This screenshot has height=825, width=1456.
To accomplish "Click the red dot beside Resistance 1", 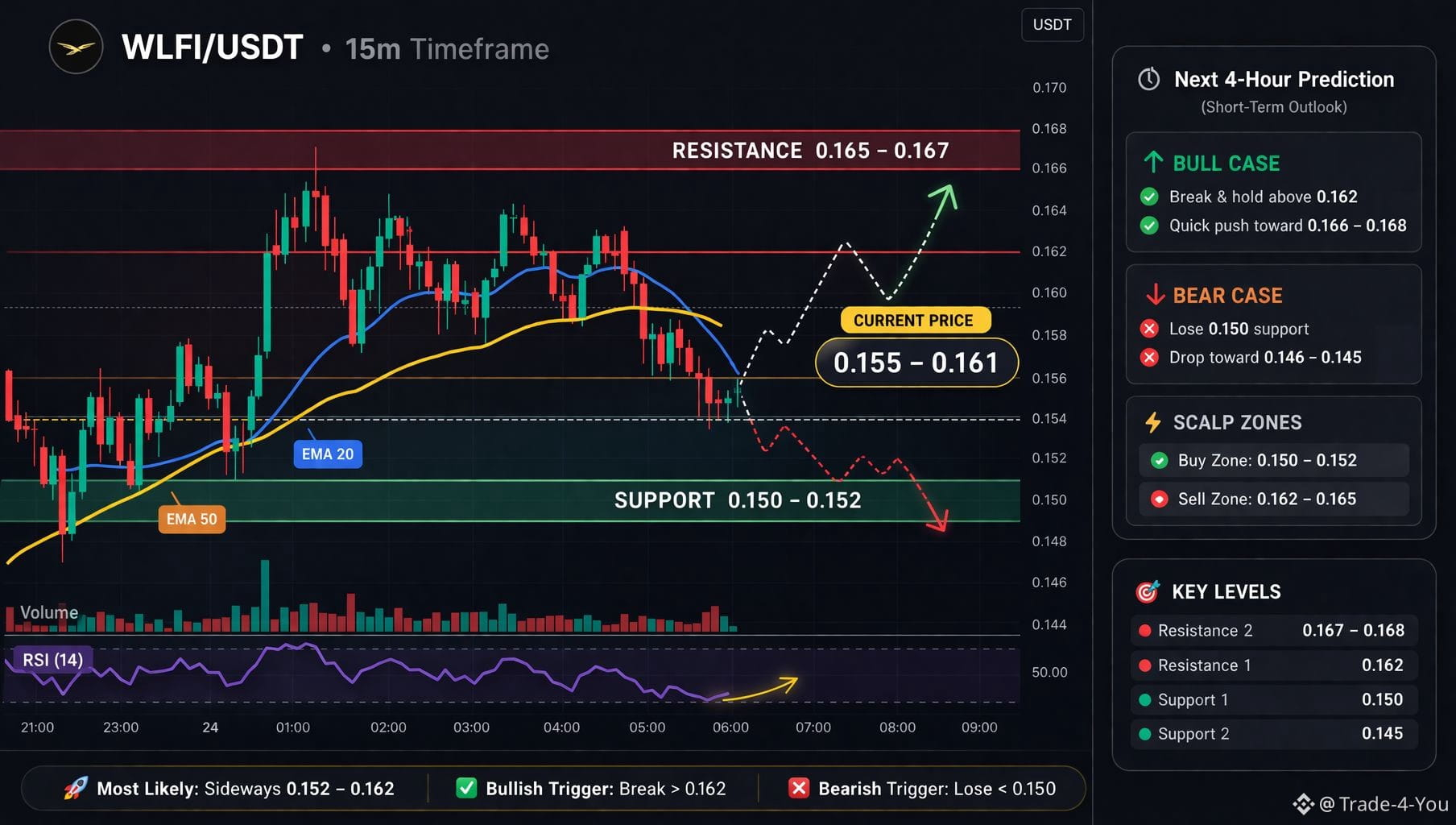I will click(1144, 665).
